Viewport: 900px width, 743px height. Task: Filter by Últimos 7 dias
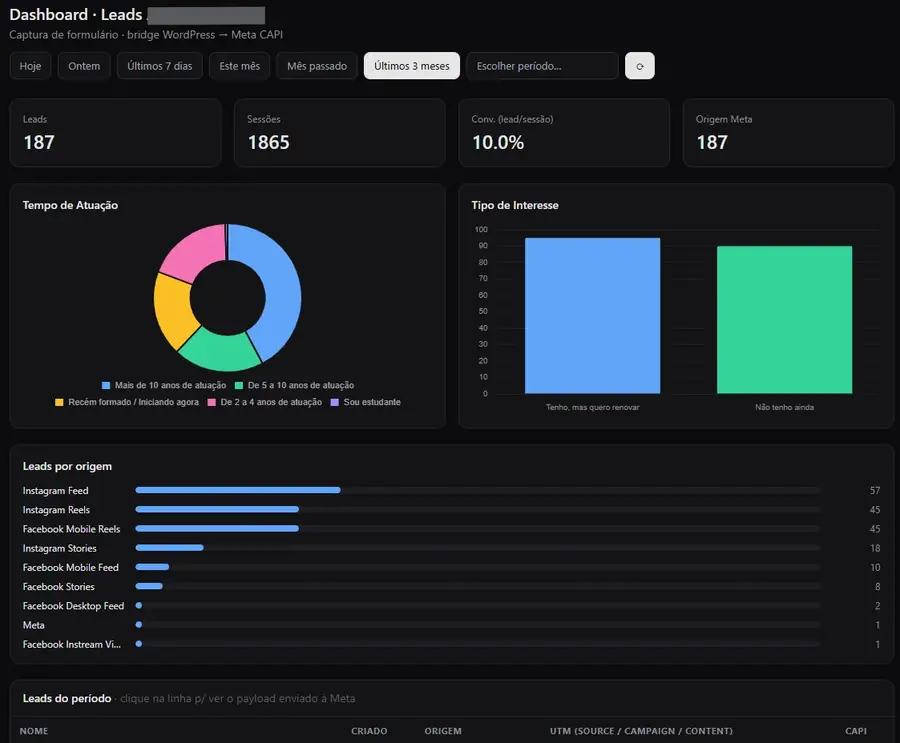click(160, 66)
